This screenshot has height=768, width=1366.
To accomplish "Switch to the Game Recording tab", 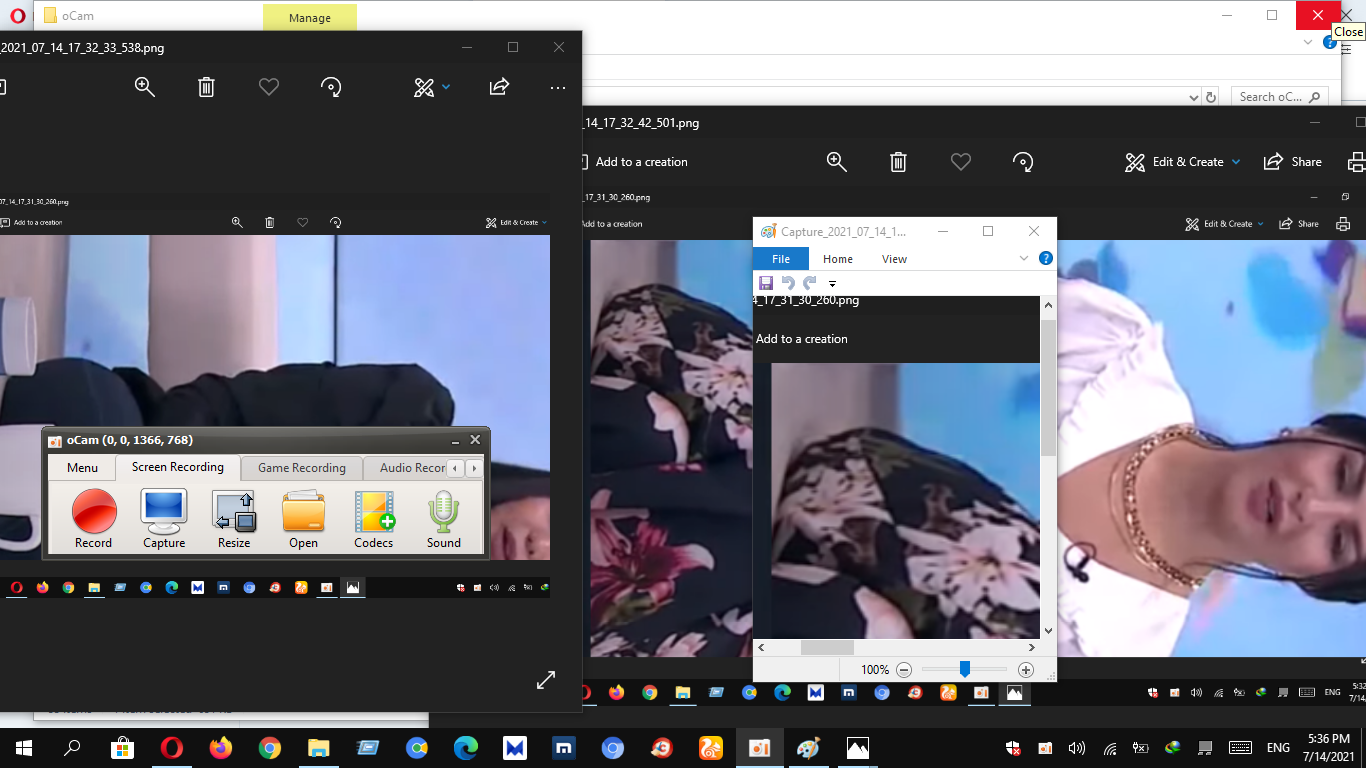I will tap(301, 468).
